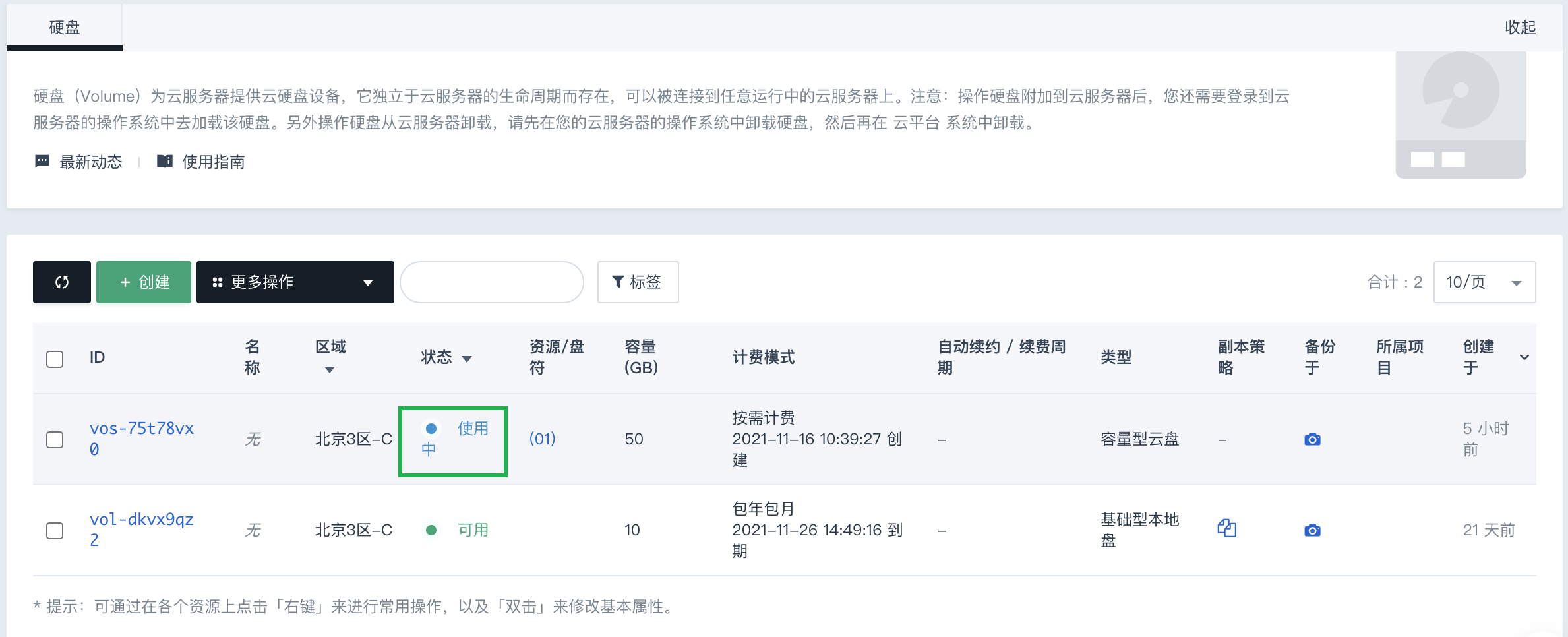Check the box for vos-75t78vx row
This screenshot has width=1568, height=637.
point(55,440)
